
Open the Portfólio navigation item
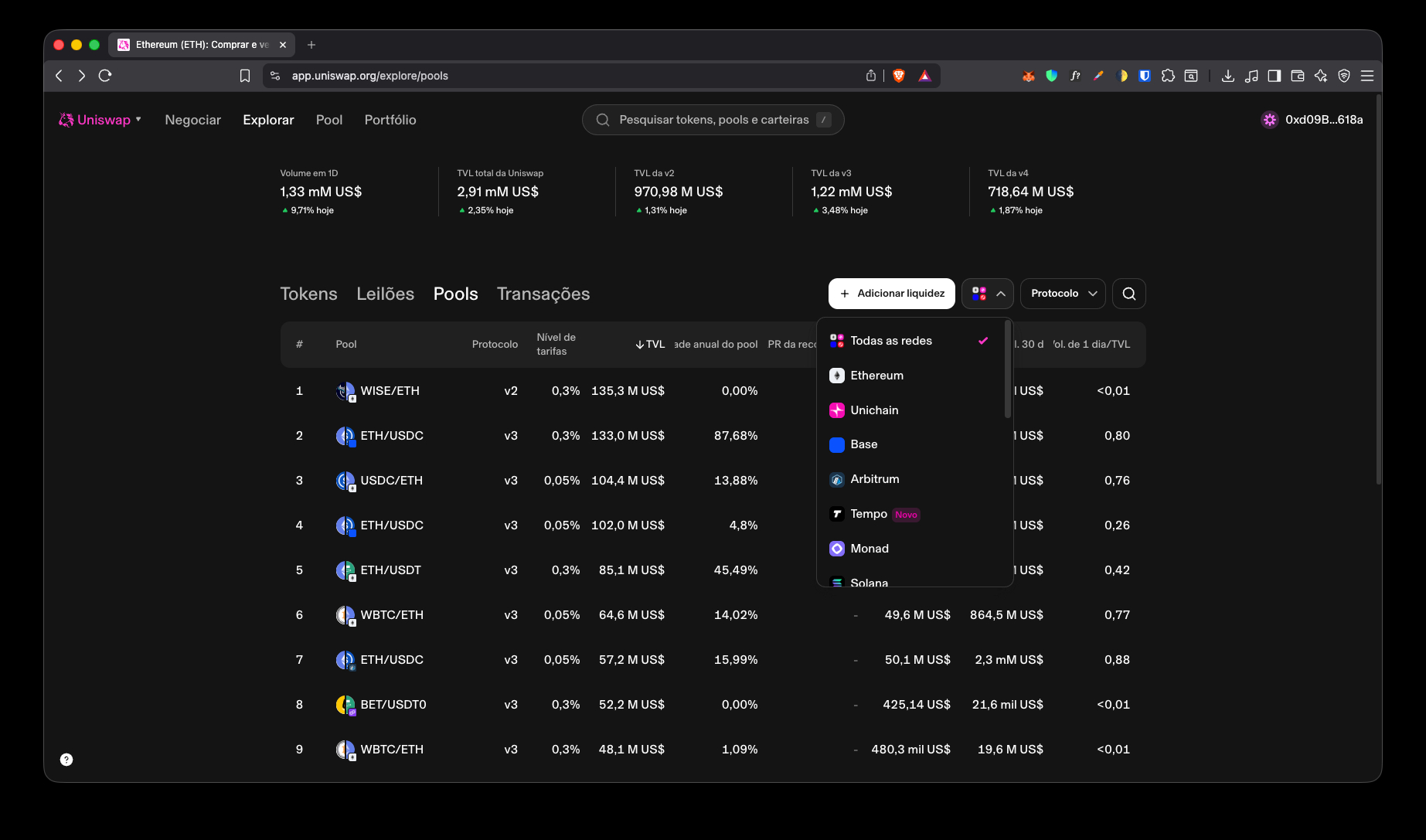[x=390, y=120]
